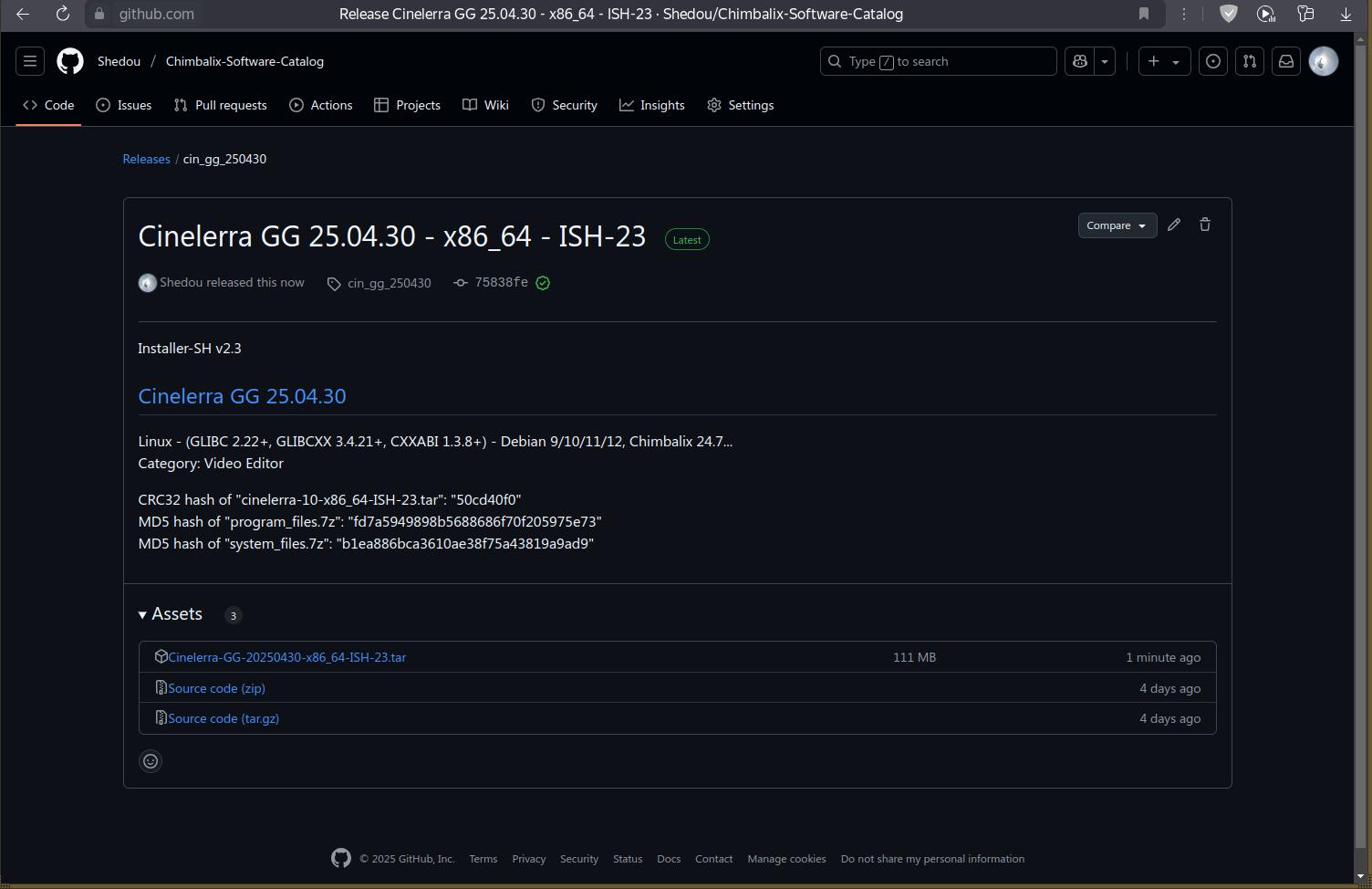Open the footer Terms link
1372x889 pixels.
[483, 859]
